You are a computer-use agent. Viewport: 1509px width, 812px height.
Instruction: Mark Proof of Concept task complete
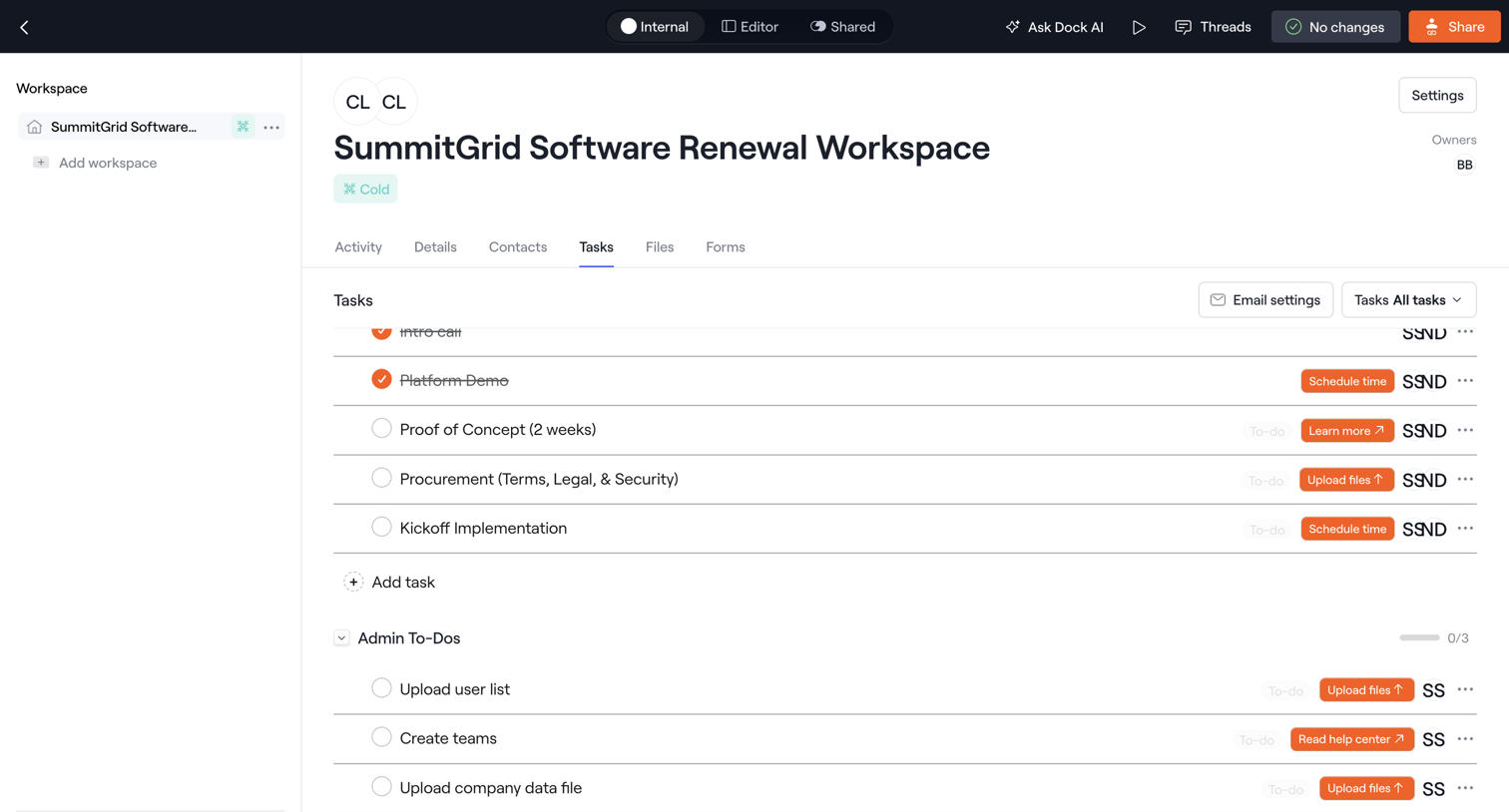(x=381, y=428)
